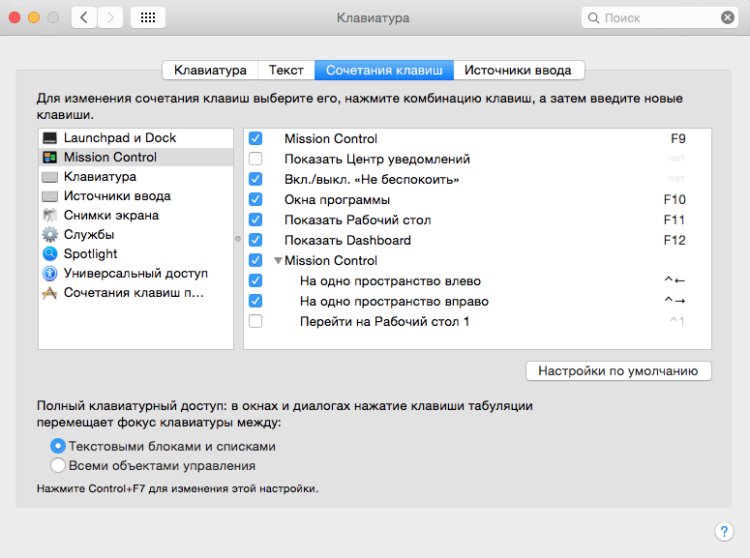Click the ^→ shortcut value
Viewport: 750px width, 558px height.
675,300
